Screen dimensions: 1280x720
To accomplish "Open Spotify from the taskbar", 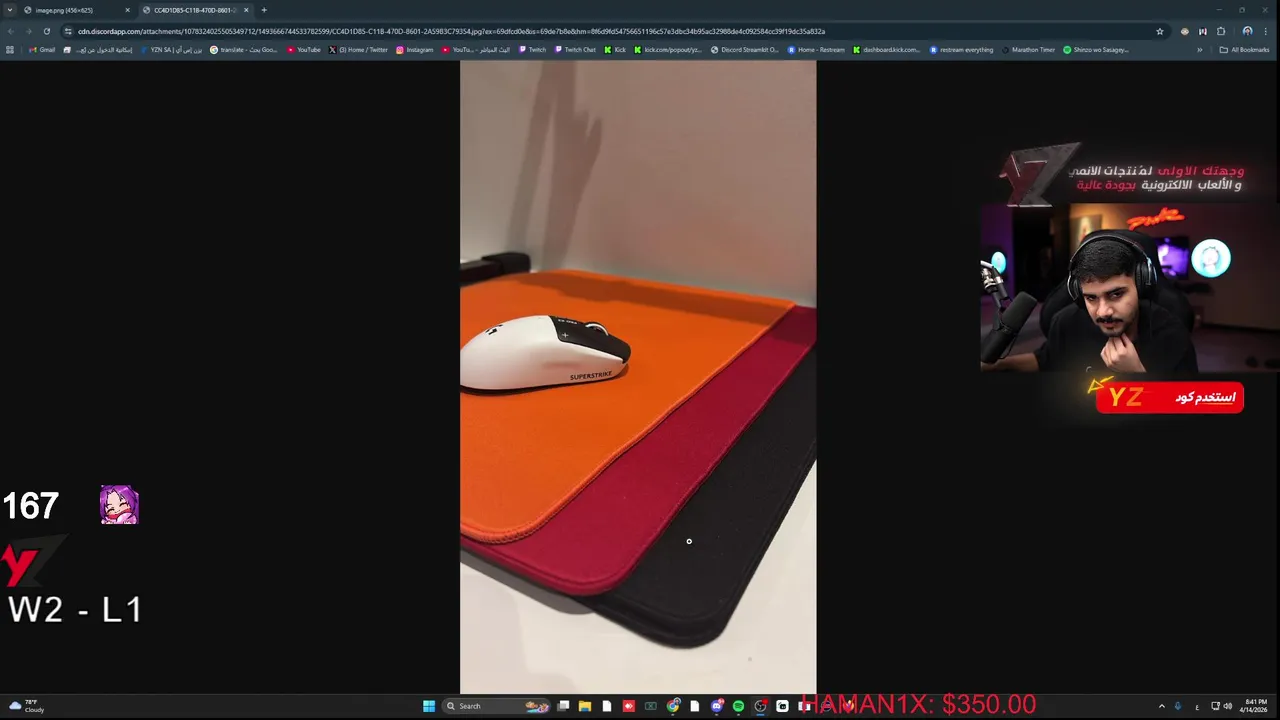I will (739, 706).
